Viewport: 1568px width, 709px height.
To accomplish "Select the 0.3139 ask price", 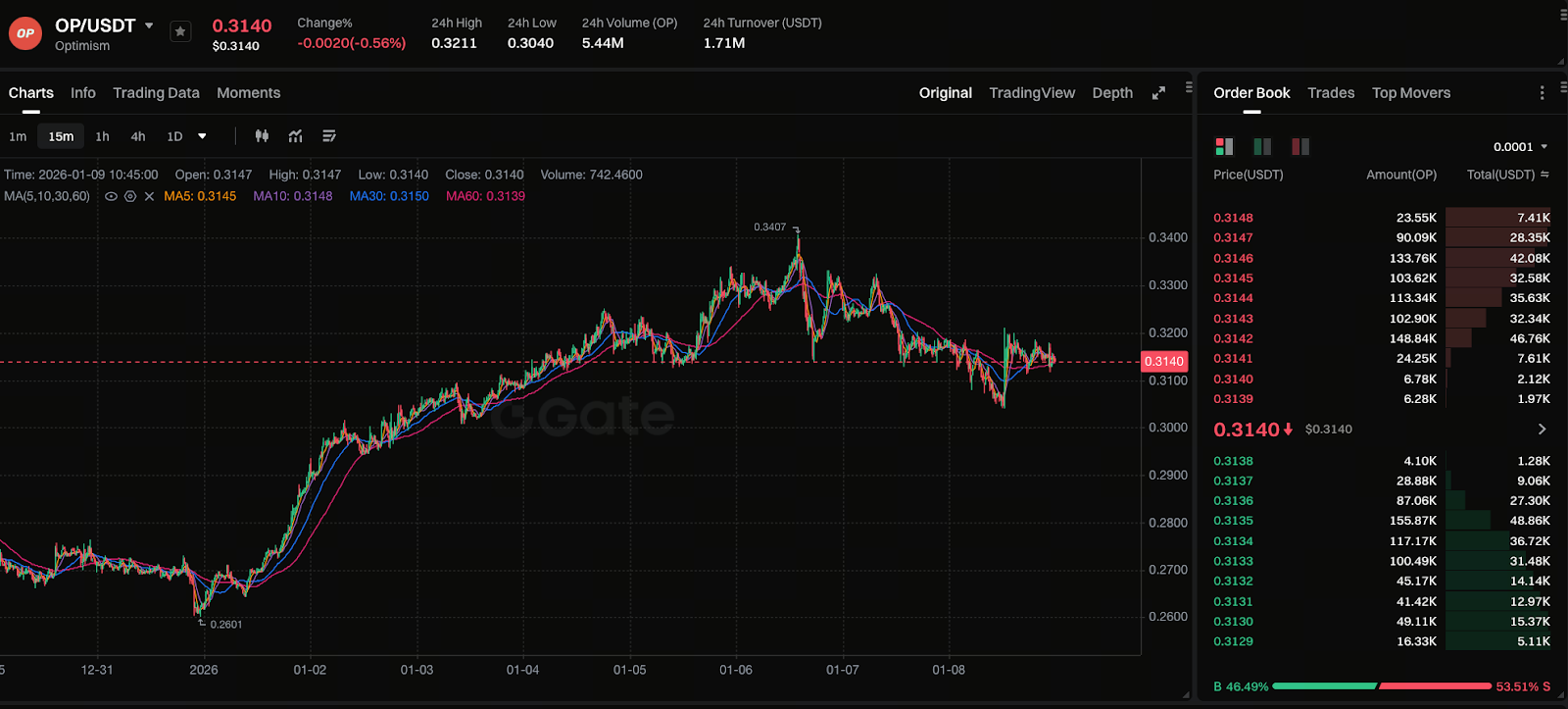I will [1233, 399].
